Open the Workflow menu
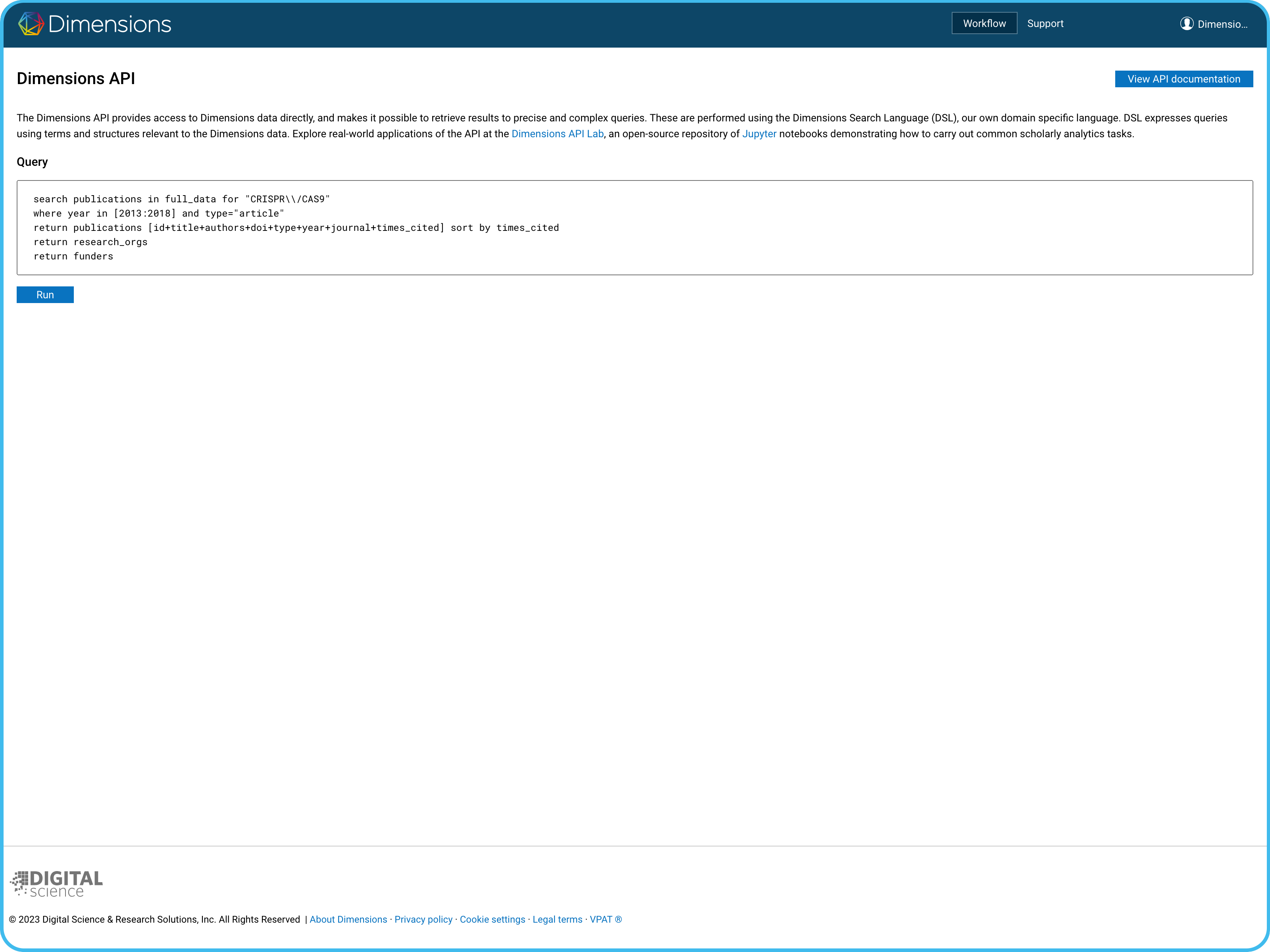Image resolution: width=1270 pixels, height=952 pixels. (984, 23)
